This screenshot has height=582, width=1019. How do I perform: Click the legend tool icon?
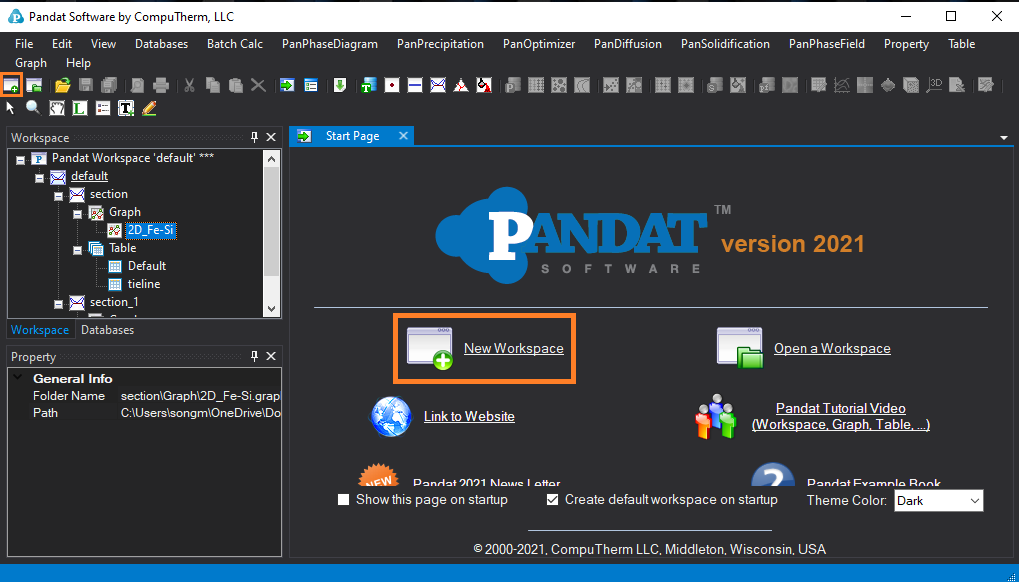coord(103,108)
